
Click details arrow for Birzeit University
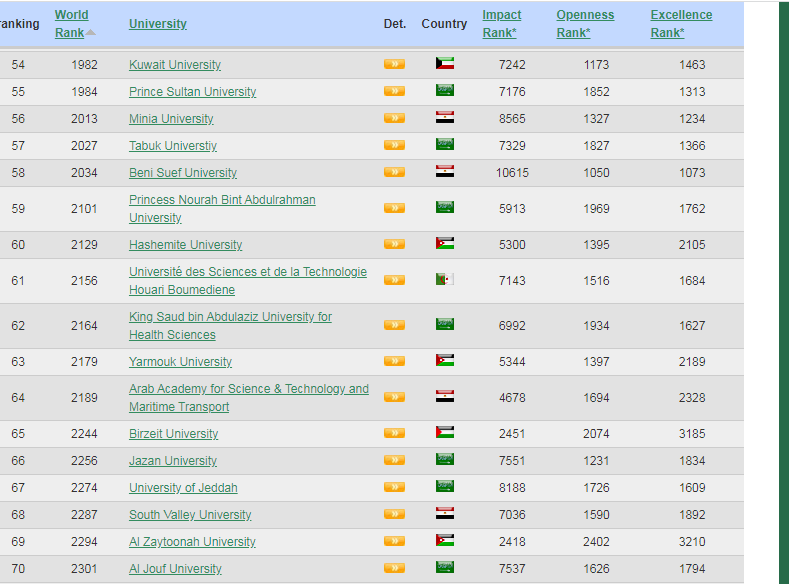coord(394,434)
